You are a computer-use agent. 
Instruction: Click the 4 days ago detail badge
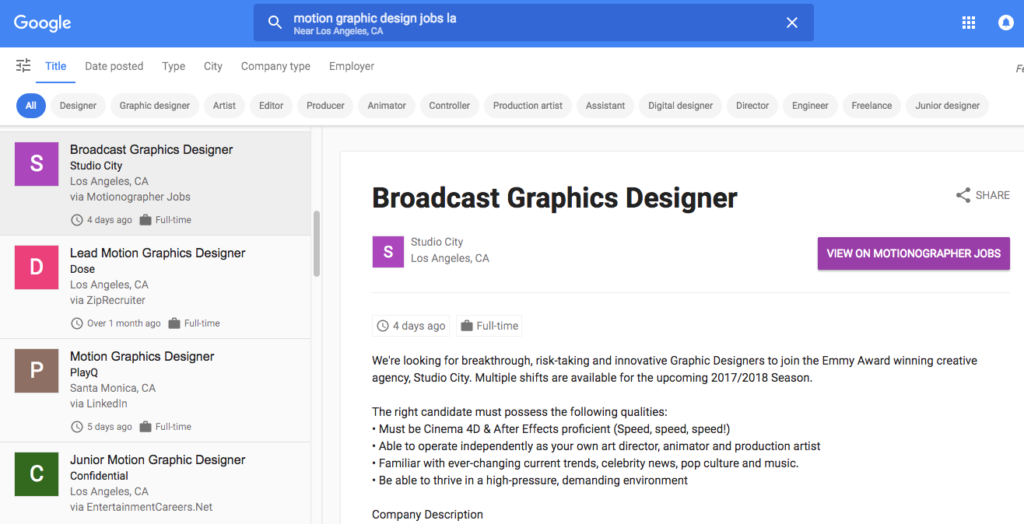coord(411,325)
